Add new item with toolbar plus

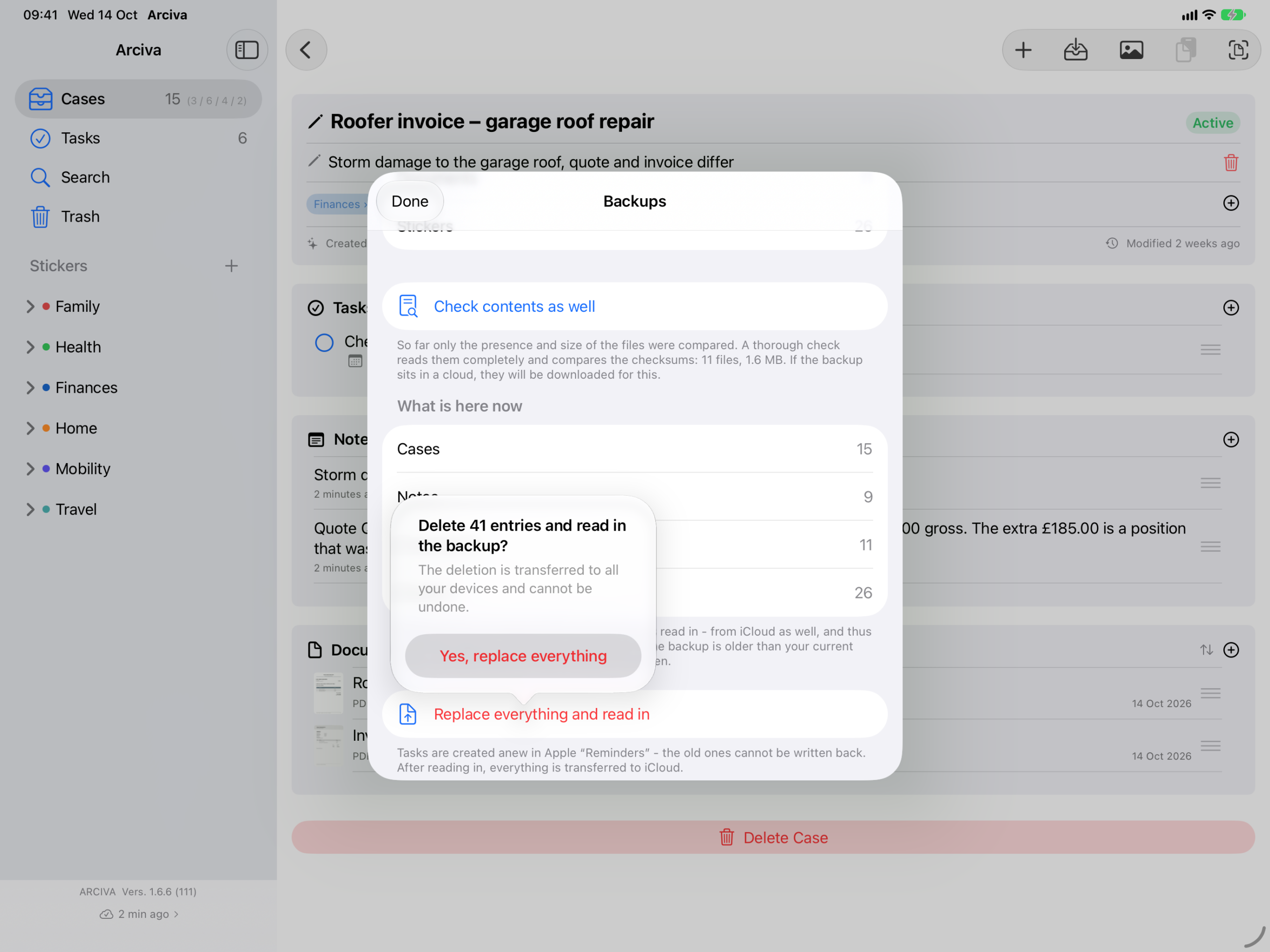point(1023,50)
